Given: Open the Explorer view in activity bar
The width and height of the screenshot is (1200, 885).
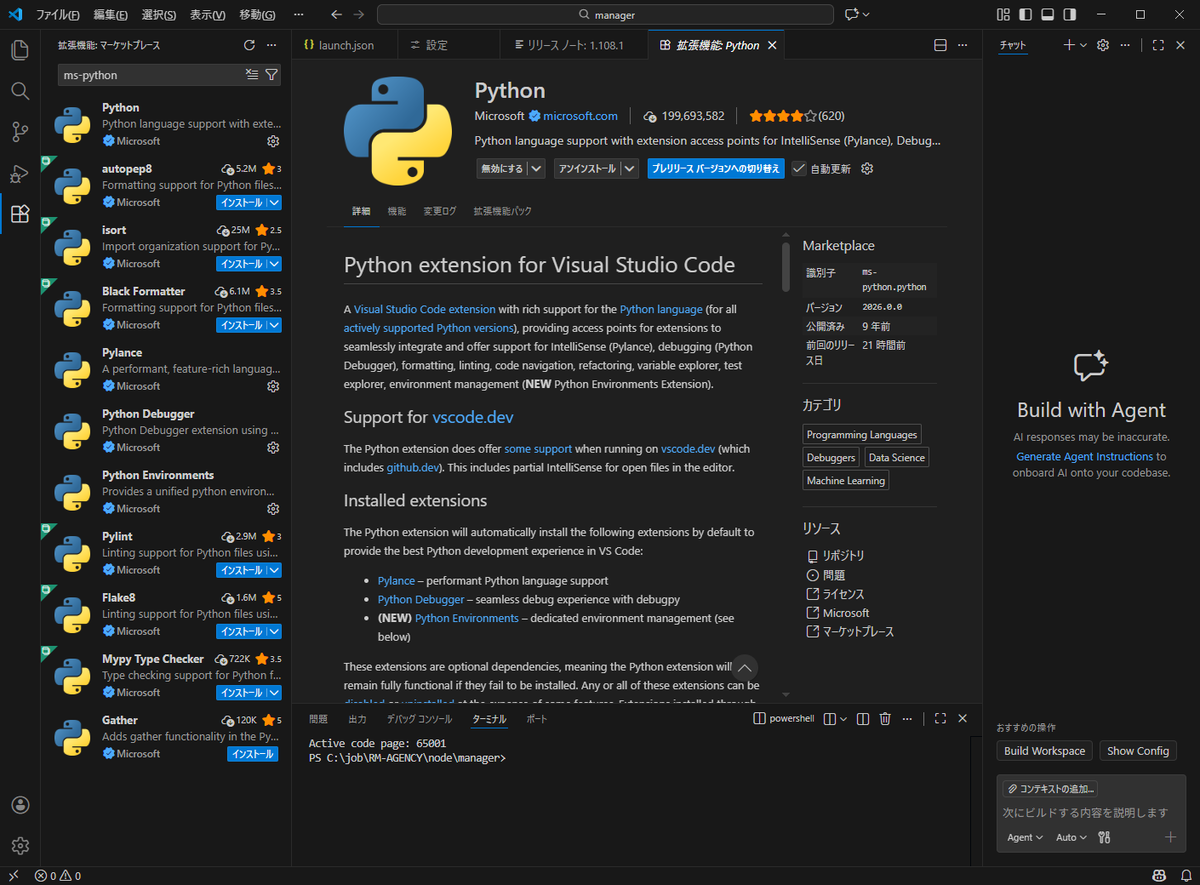Looking at the screenshot, I should click(x=20, y=50).
